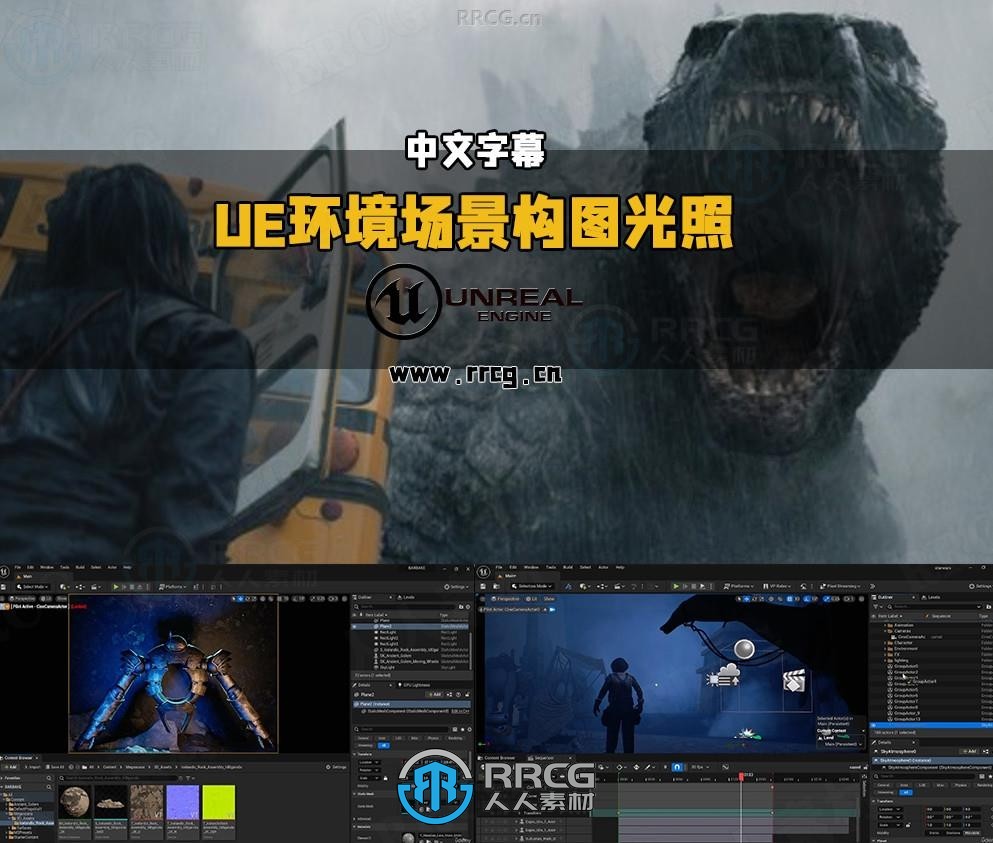Switch to Sequencer tab in right editor
This screenshot has height=843, width=993.
[x=543, y=757]
